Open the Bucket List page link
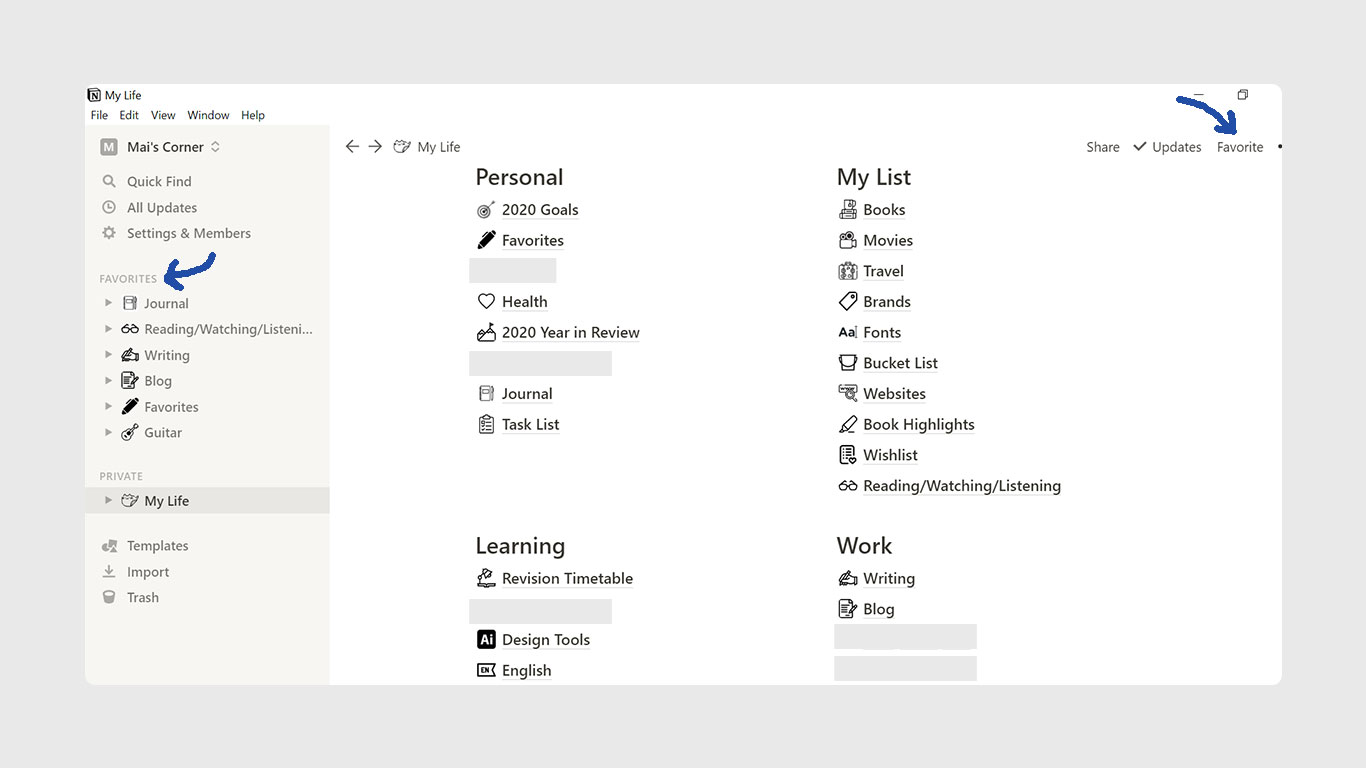Viewport: 1366px width, 768px height. pos(900,363)
